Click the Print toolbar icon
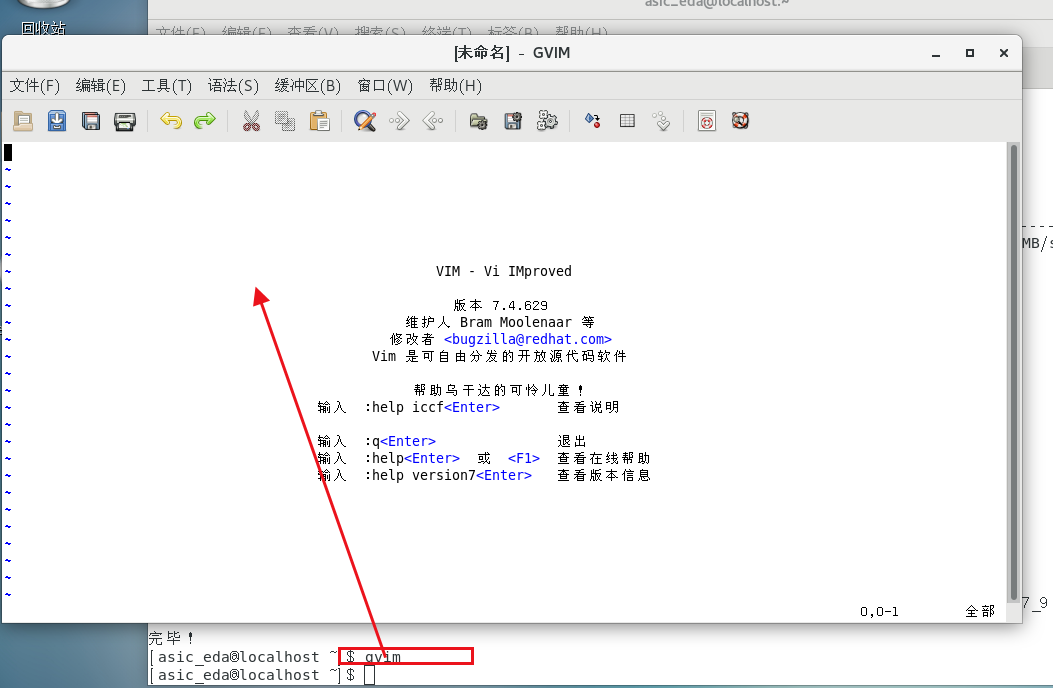 [125, 121]
